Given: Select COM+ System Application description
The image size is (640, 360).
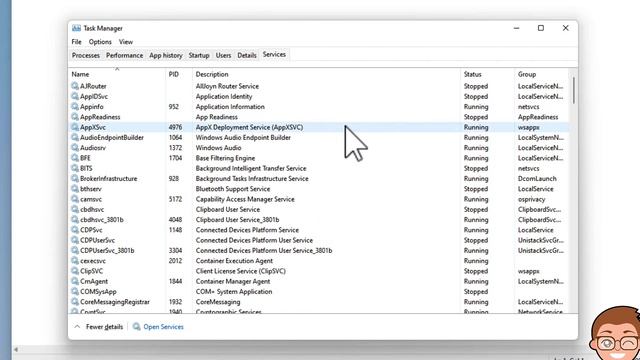Looking at the screenshot, I should (x=234, y=291).
